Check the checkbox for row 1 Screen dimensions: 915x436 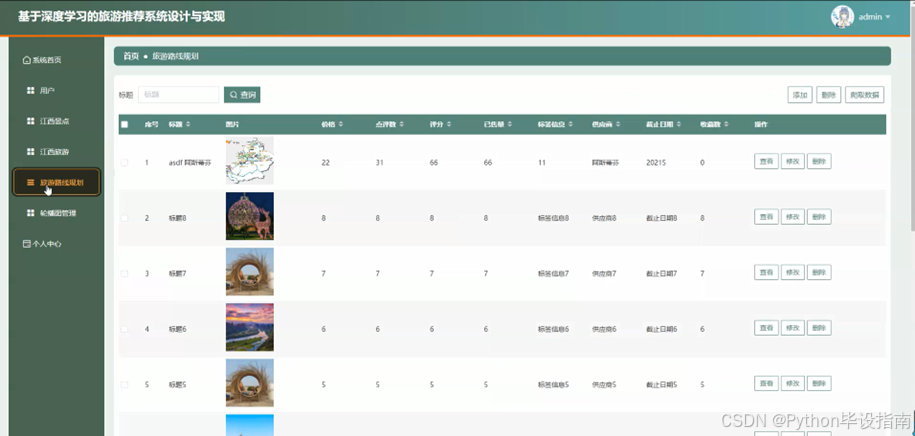tap(124, 162)
